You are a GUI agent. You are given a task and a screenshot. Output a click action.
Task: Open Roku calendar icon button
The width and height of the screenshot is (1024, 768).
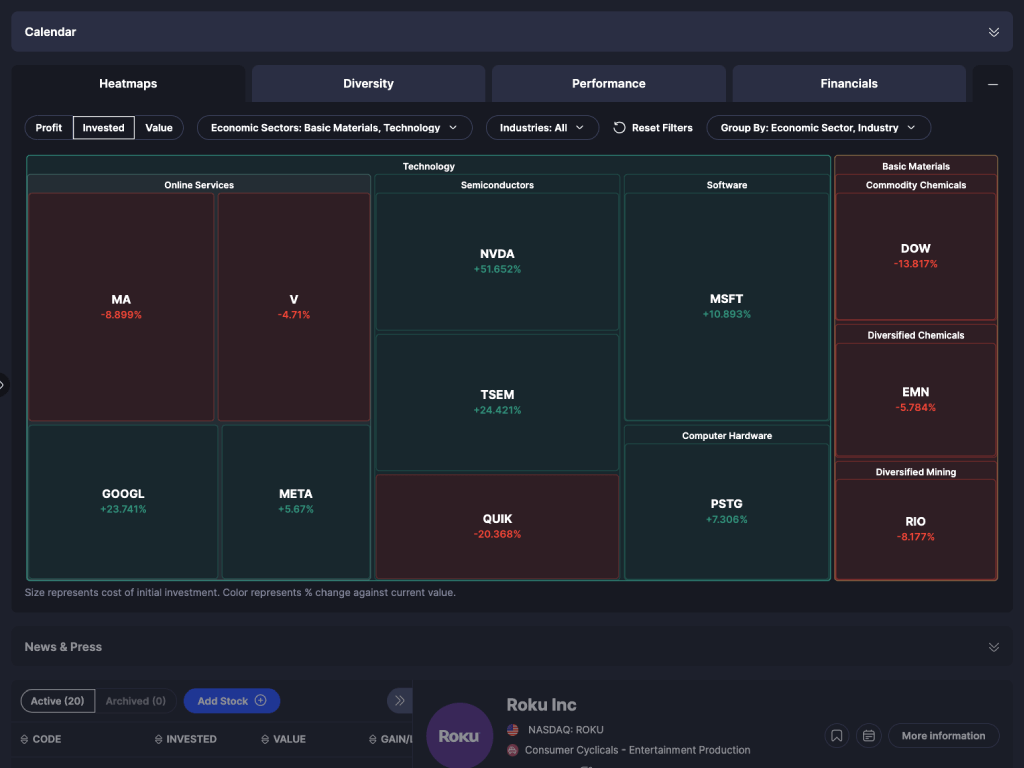869,736
